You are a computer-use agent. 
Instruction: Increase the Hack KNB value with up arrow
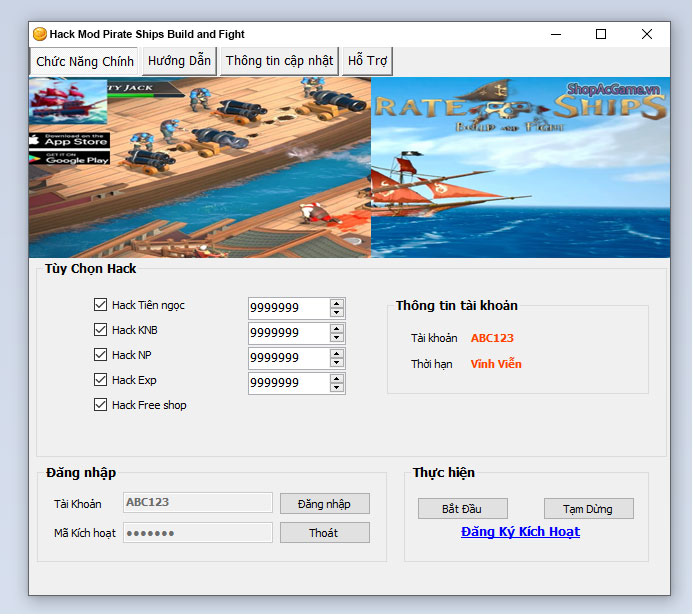(337, 329)
